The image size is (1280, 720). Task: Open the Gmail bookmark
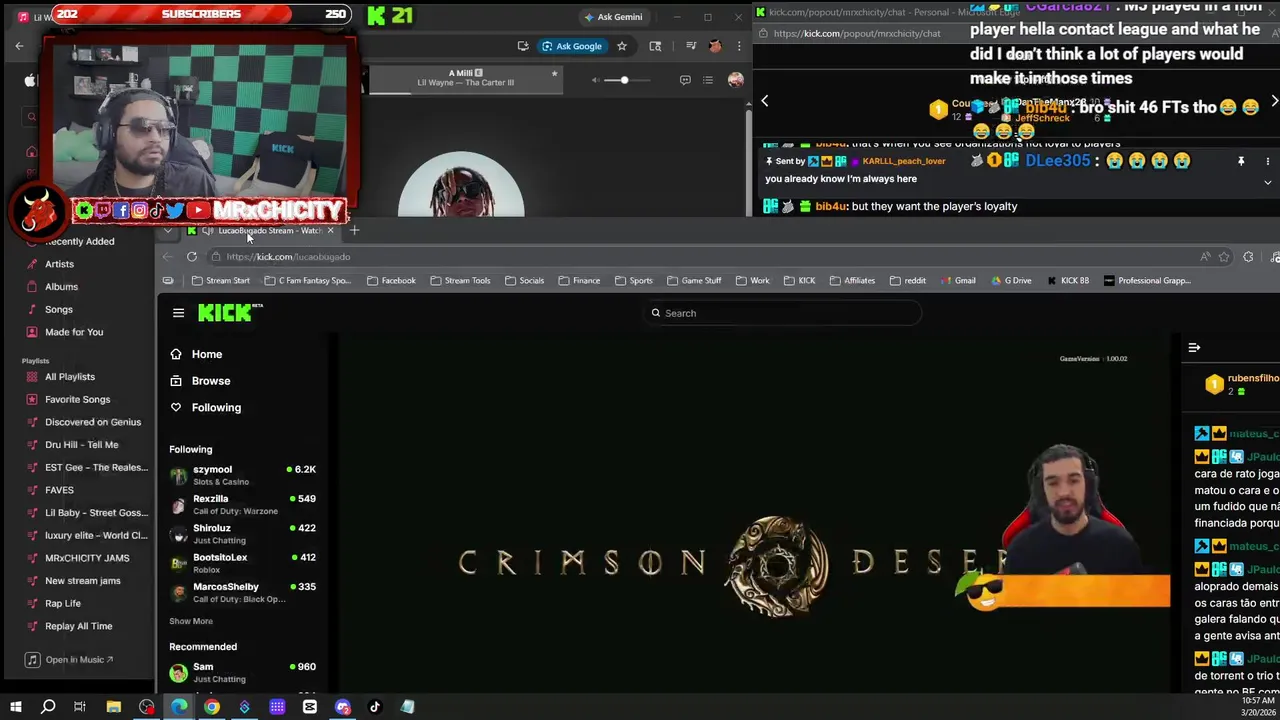(958, 281)
